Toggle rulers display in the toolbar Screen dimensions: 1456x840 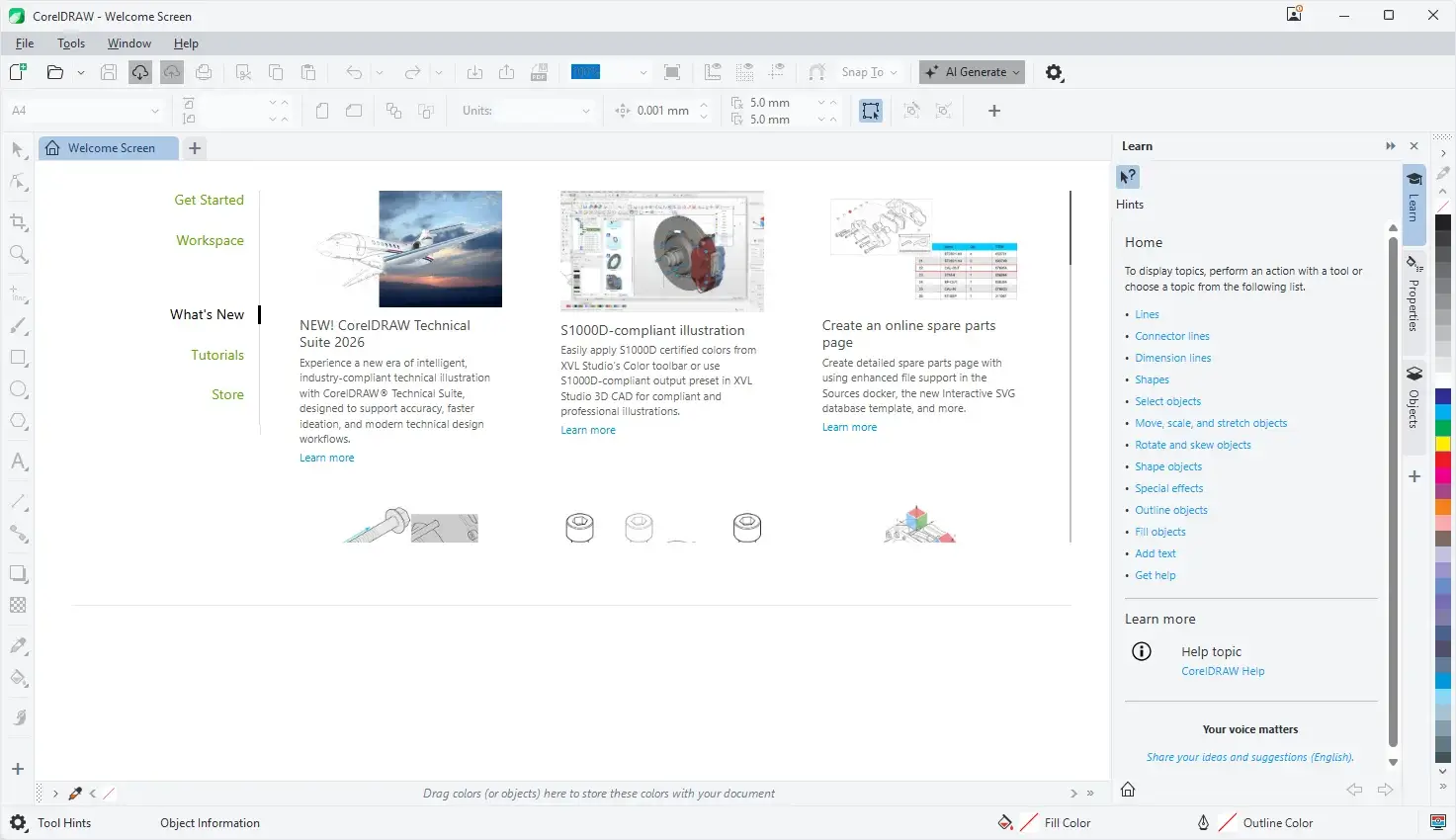click(713, 72)
